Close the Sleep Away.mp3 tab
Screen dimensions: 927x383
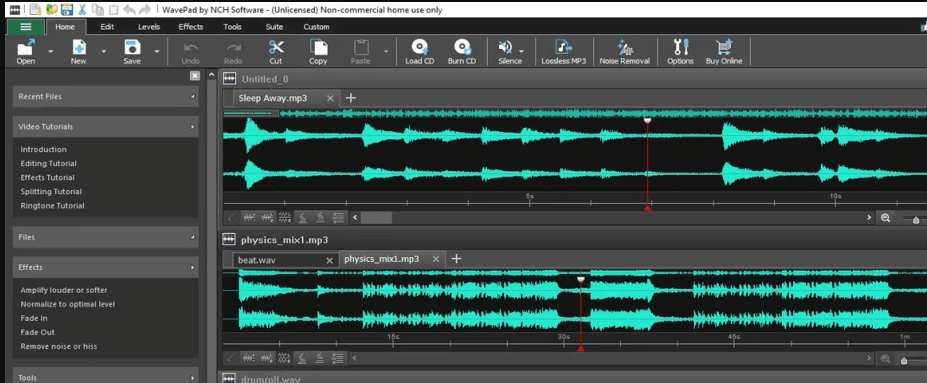[330, 98]
